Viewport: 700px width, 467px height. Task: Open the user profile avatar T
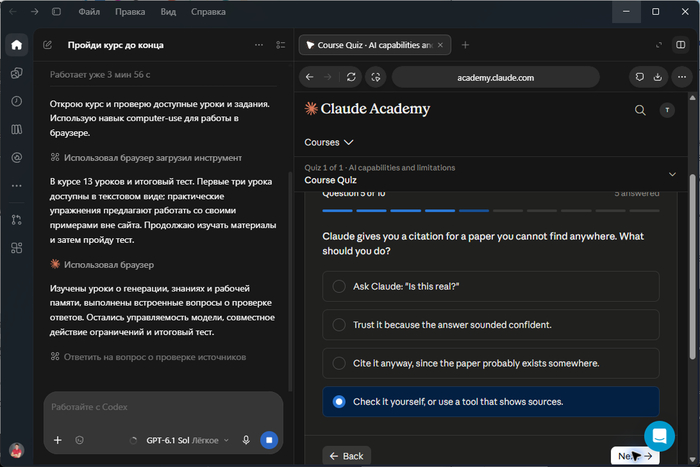click(667, 110)
